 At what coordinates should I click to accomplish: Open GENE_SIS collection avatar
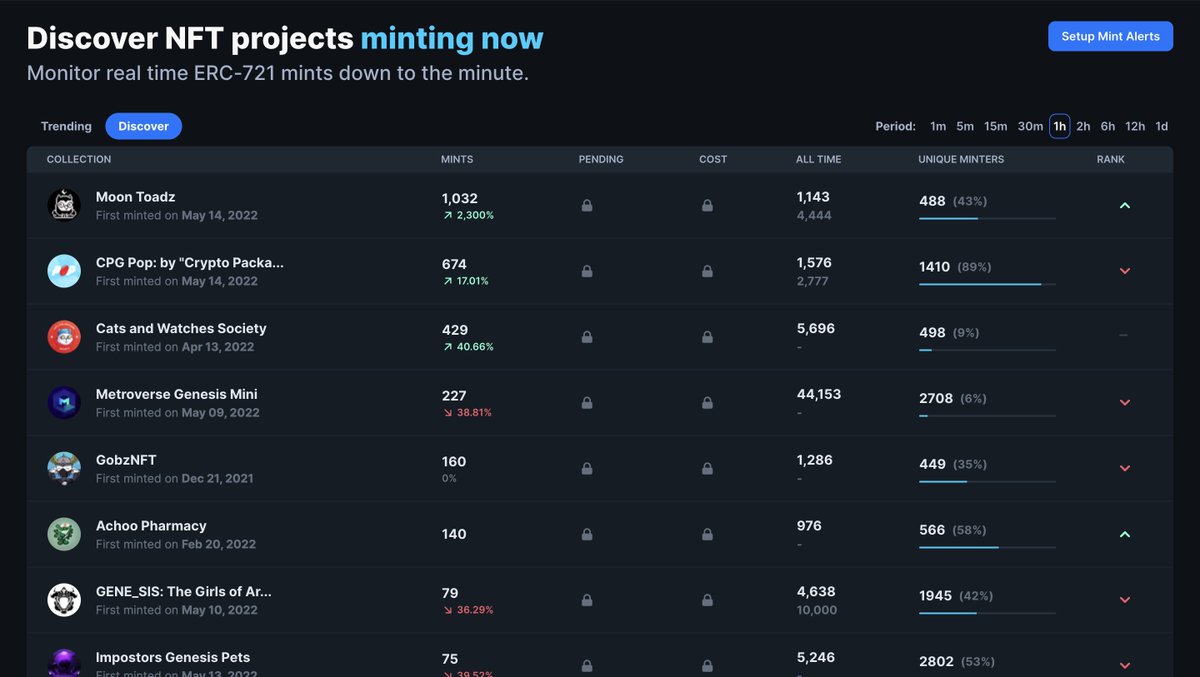click(x=64, y=600)
